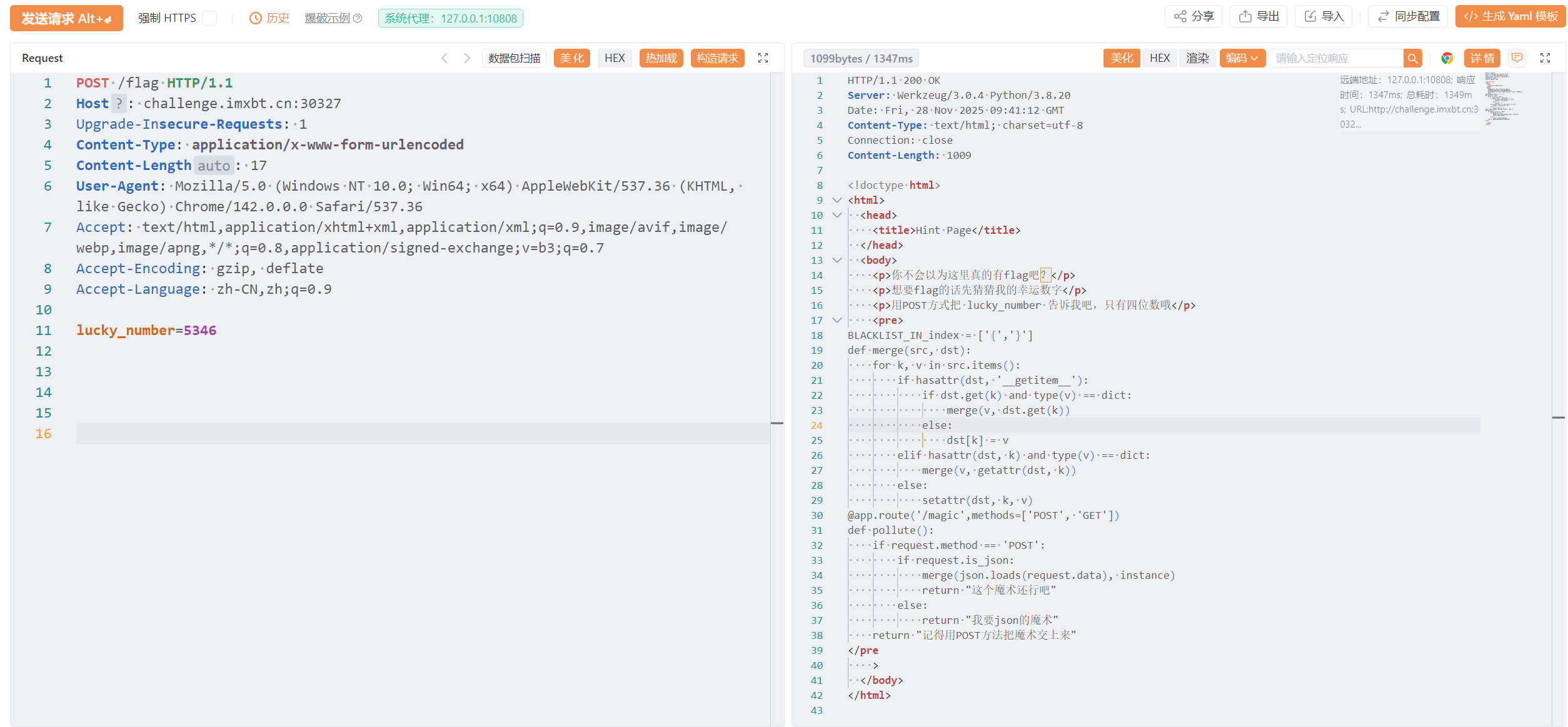The image size is (1568, 727).
Task: Go to next request arrow
Action: click(x=466, y=58)
